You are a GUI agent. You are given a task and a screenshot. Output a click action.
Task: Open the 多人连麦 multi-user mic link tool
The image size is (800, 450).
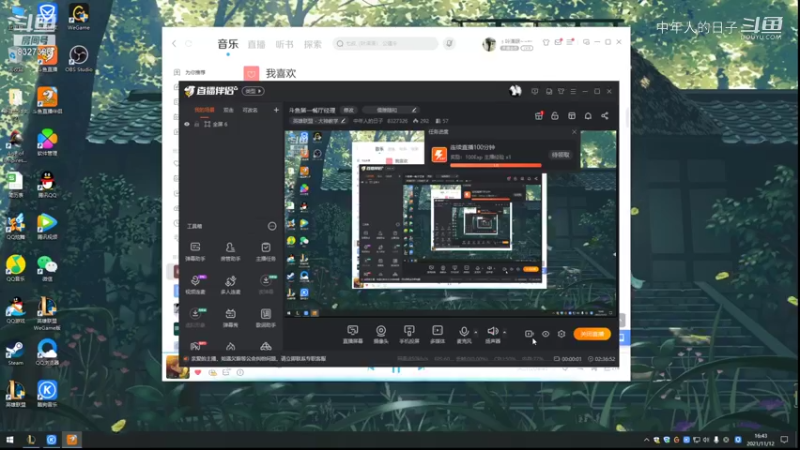(231, 285)
